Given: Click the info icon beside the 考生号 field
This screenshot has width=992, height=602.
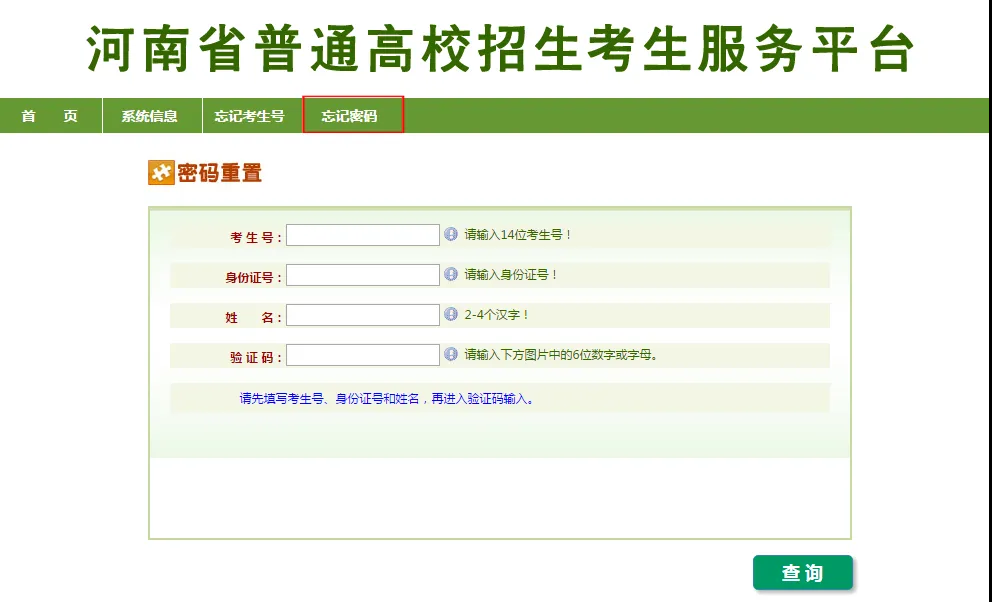Looking at the screenshot, I should [451, 235].
